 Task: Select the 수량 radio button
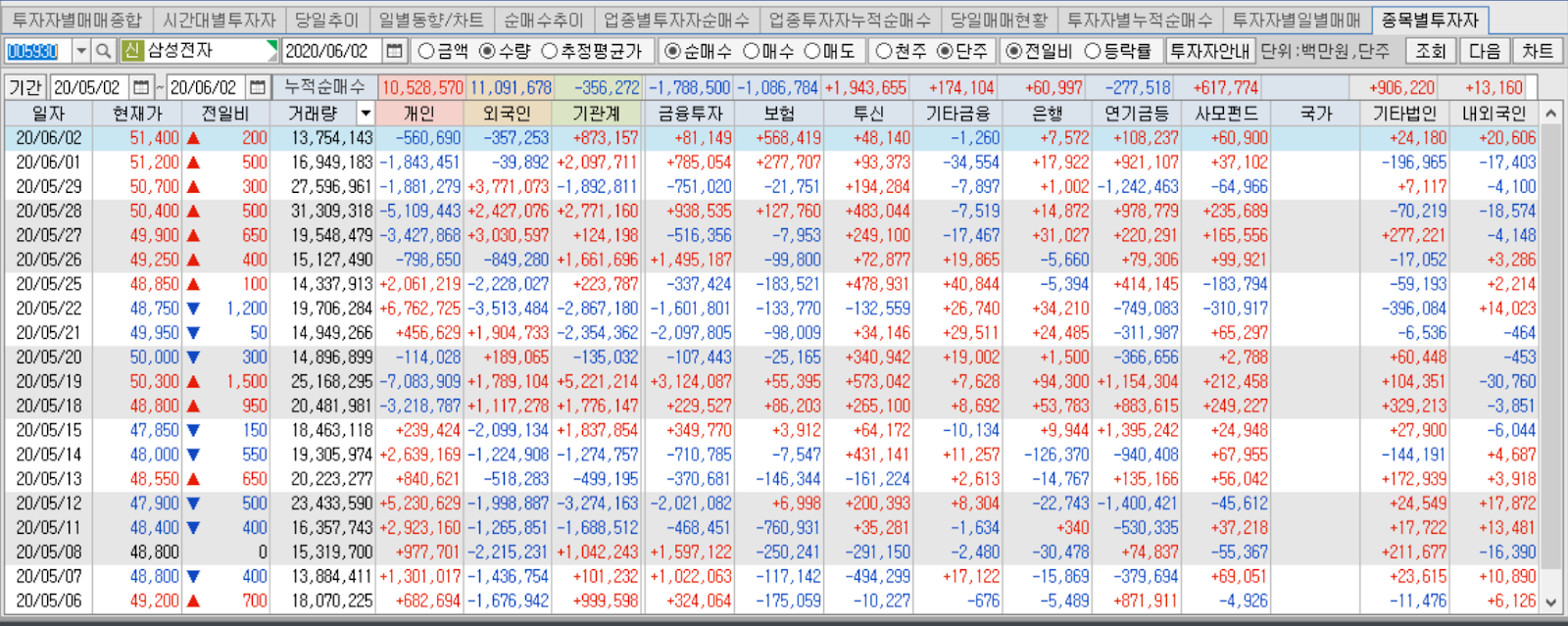coord(487,51)
